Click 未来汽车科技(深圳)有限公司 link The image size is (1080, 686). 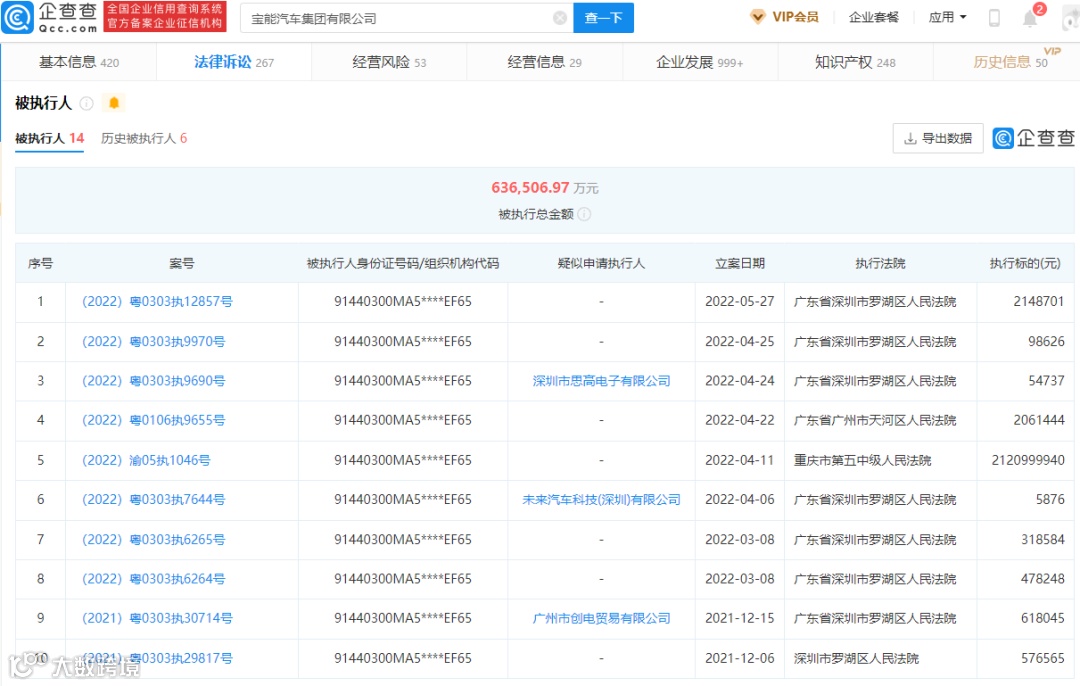tap(601, 499)
